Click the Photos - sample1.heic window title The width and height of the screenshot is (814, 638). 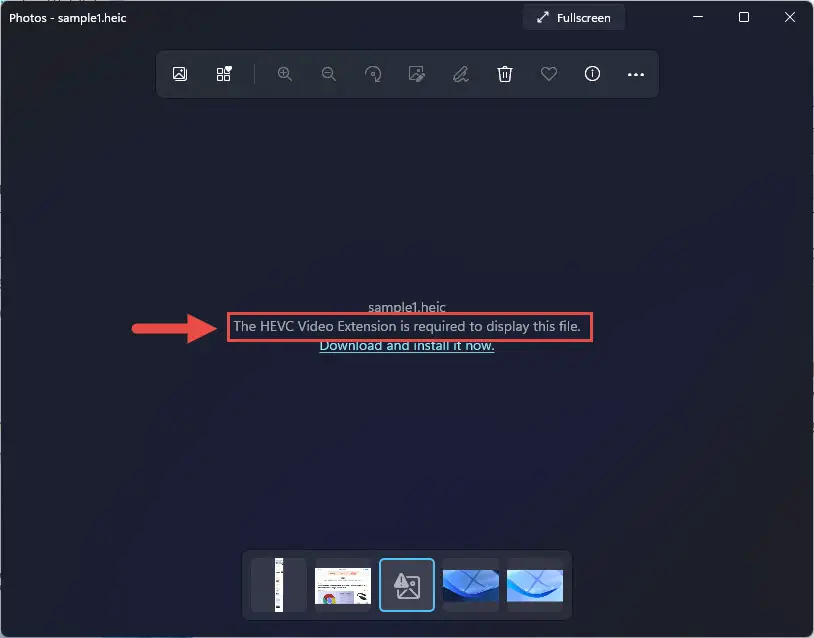[x=67, y=18]
